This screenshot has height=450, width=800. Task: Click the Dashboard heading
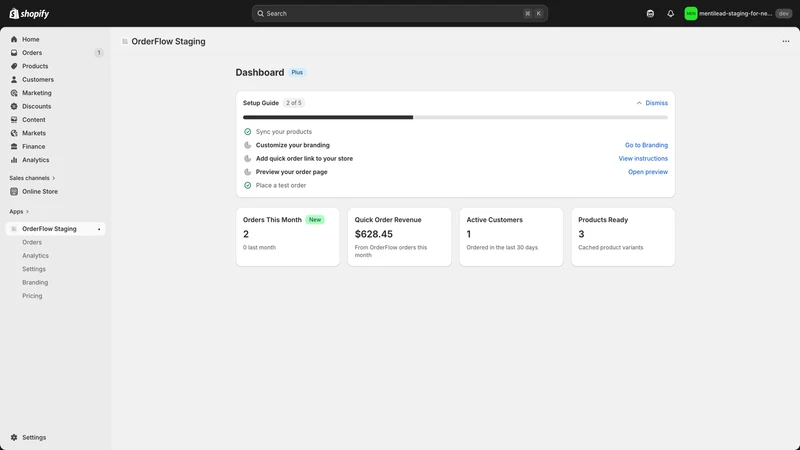(260, 72)
